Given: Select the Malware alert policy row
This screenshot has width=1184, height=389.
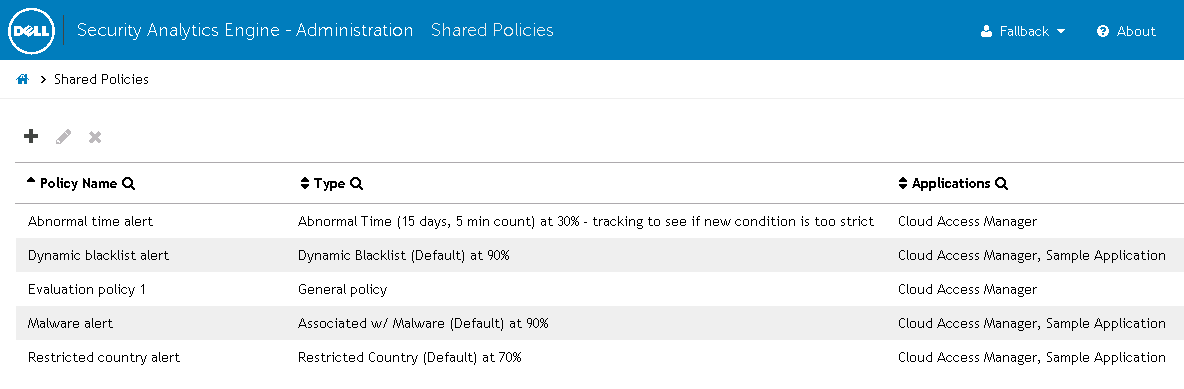Looking at the screenshot, I should (600, 323).
